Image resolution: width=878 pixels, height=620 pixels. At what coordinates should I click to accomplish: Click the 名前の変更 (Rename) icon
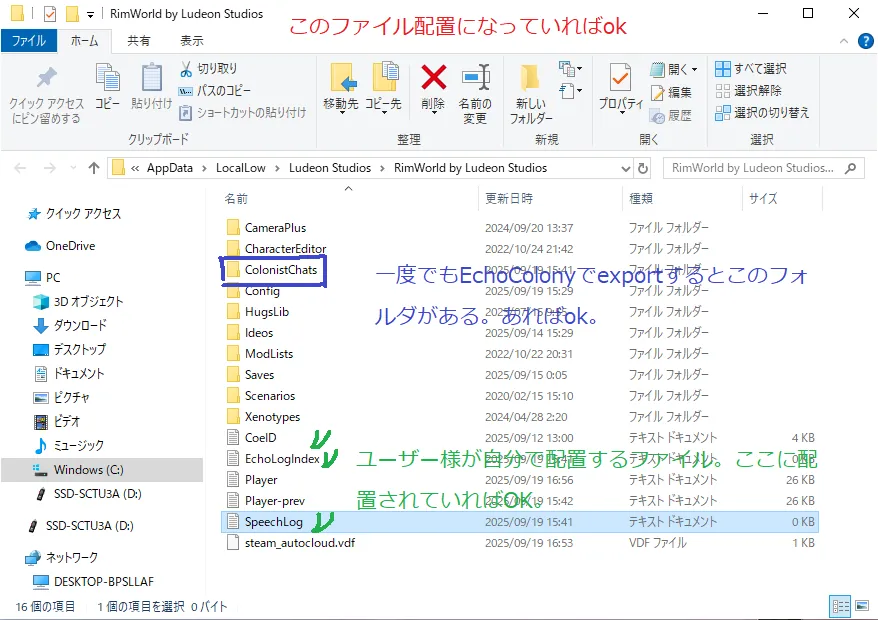(x=475, y=80)
